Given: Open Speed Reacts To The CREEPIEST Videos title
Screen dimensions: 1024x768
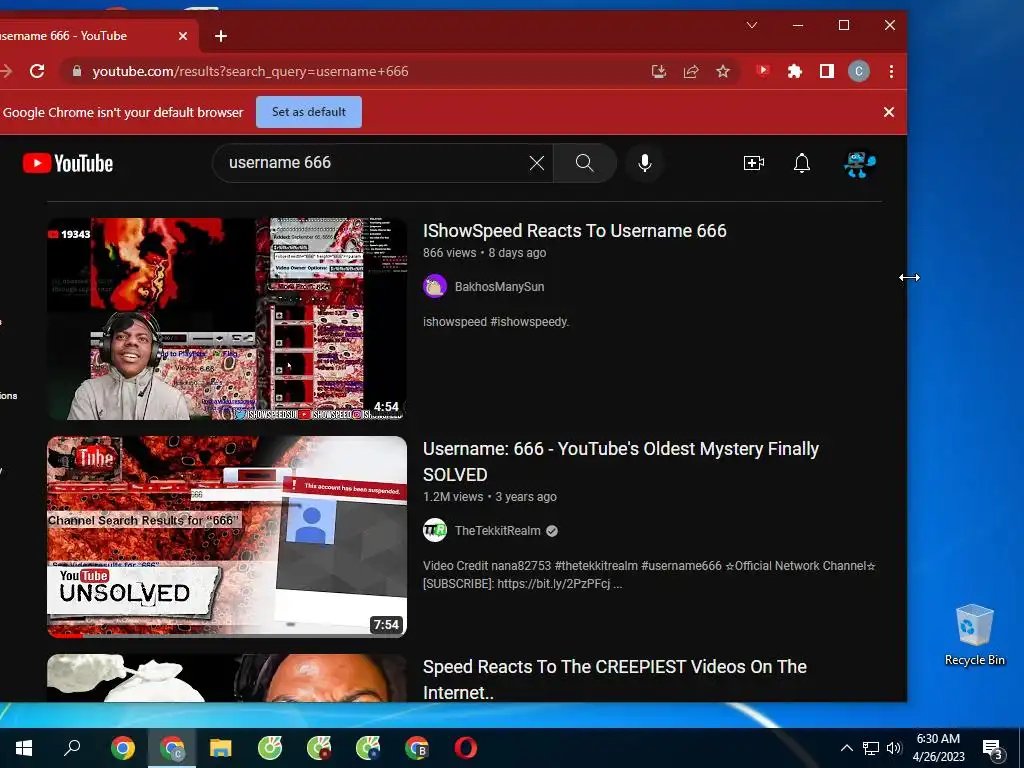Looking at the screenshot, I should 615,679.
